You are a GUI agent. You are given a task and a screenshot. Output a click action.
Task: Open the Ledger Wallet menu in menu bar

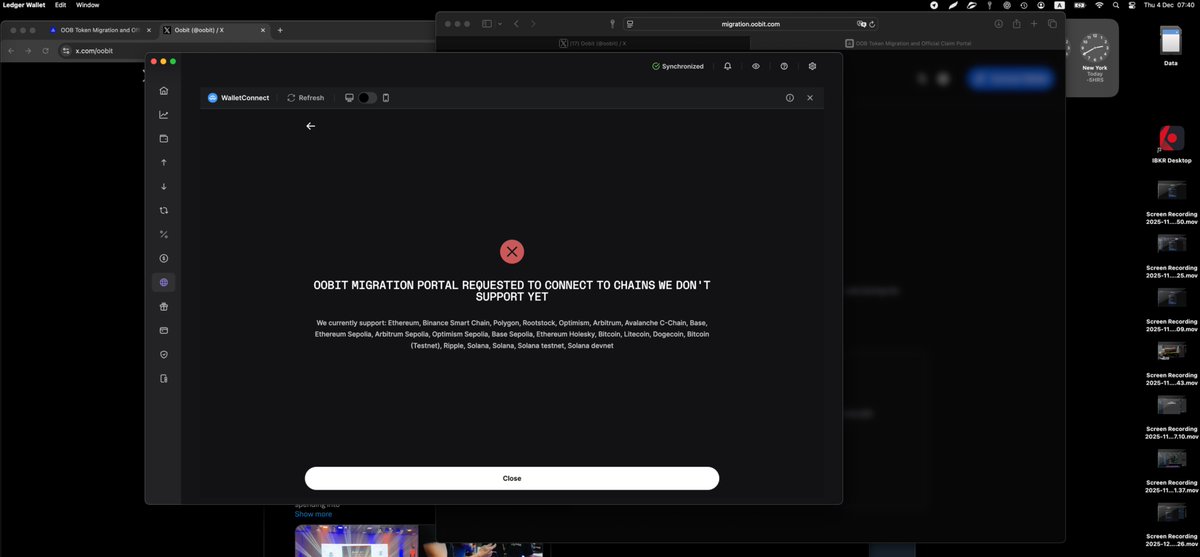[x=25, y=5]
